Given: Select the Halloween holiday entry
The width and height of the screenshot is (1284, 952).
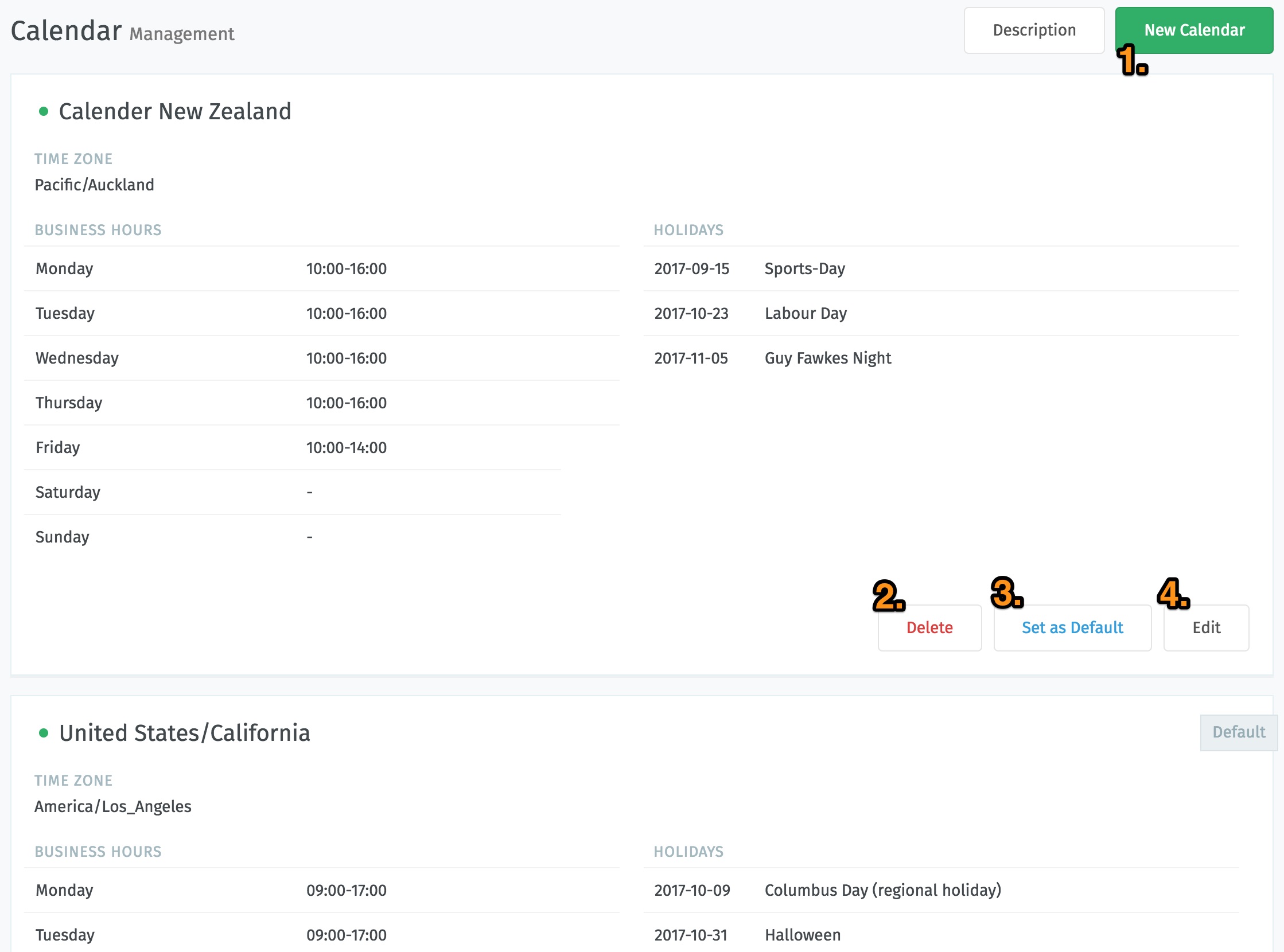Looking at the screenshot, I should coord(803,935).
